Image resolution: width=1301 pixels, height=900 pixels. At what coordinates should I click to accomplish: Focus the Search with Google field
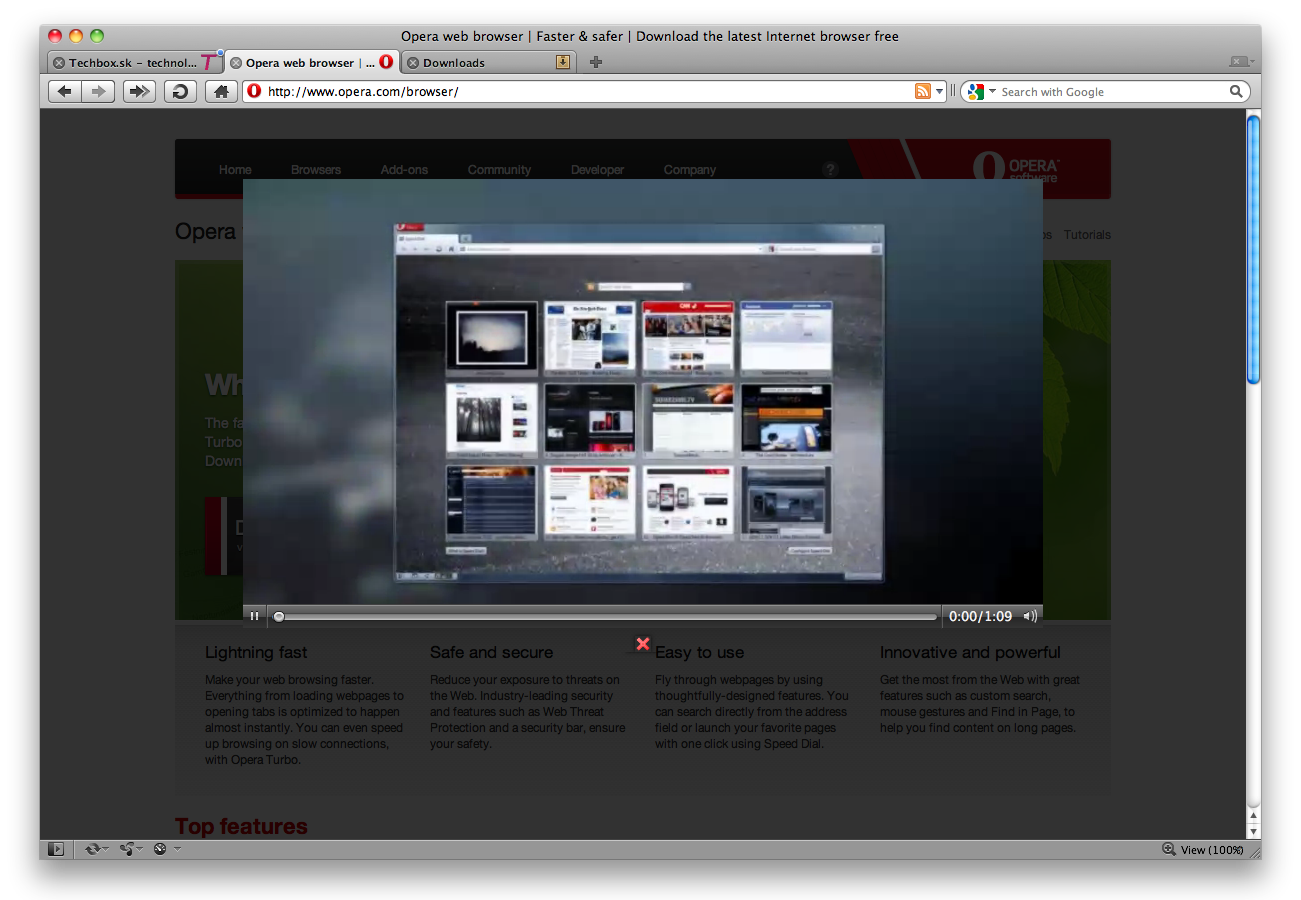point(1106,92)
